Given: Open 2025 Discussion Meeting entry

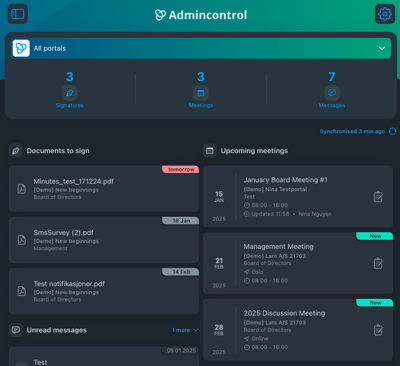Looking at the screenshot, I should click(x=298, y=330).
